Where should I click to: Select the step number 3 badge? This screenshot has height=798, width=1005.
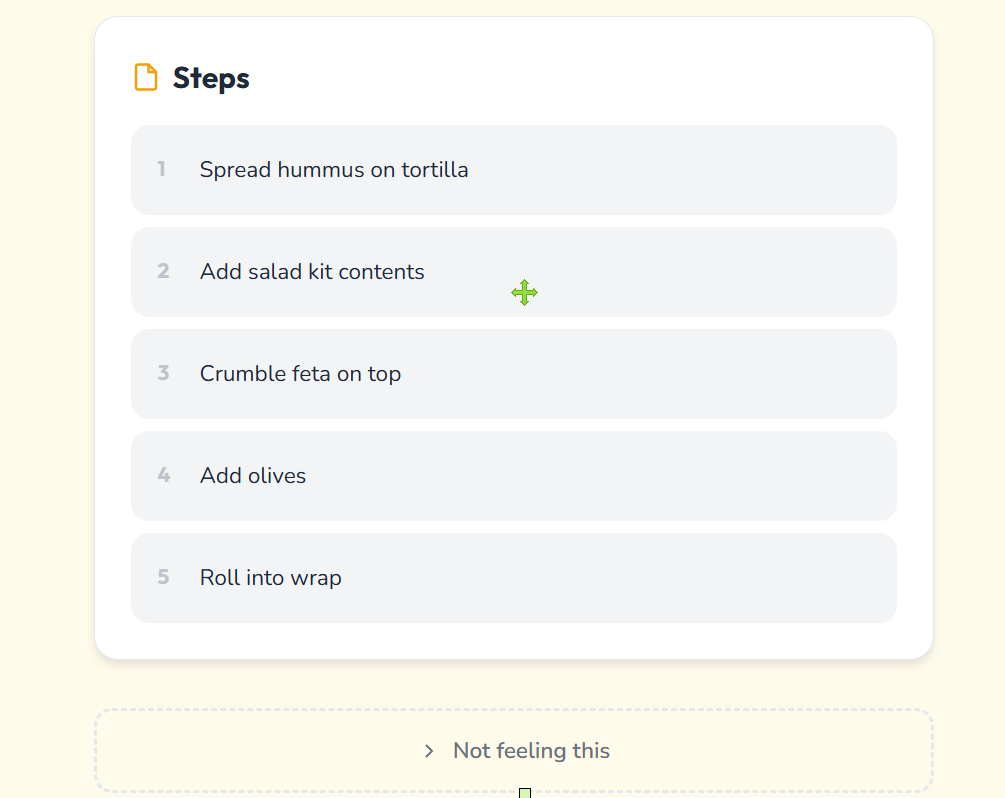tap(163, 374)
